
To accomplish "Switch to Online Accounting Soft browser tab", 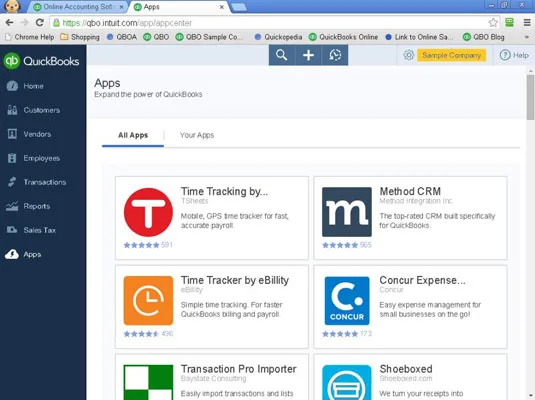I will click(77, 7).
